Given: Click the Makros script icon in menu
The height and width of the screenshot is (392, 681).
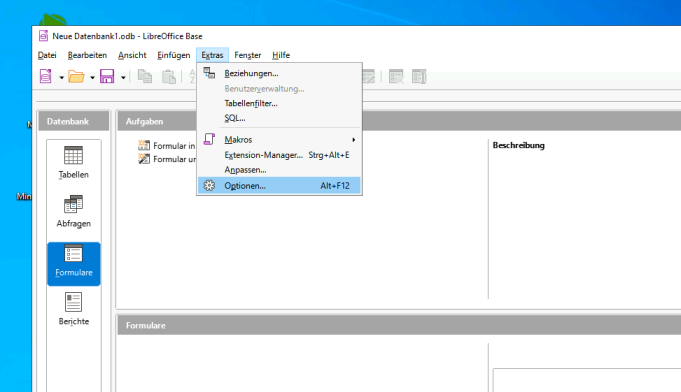Looking at the screenshot, I should point(209,139).
